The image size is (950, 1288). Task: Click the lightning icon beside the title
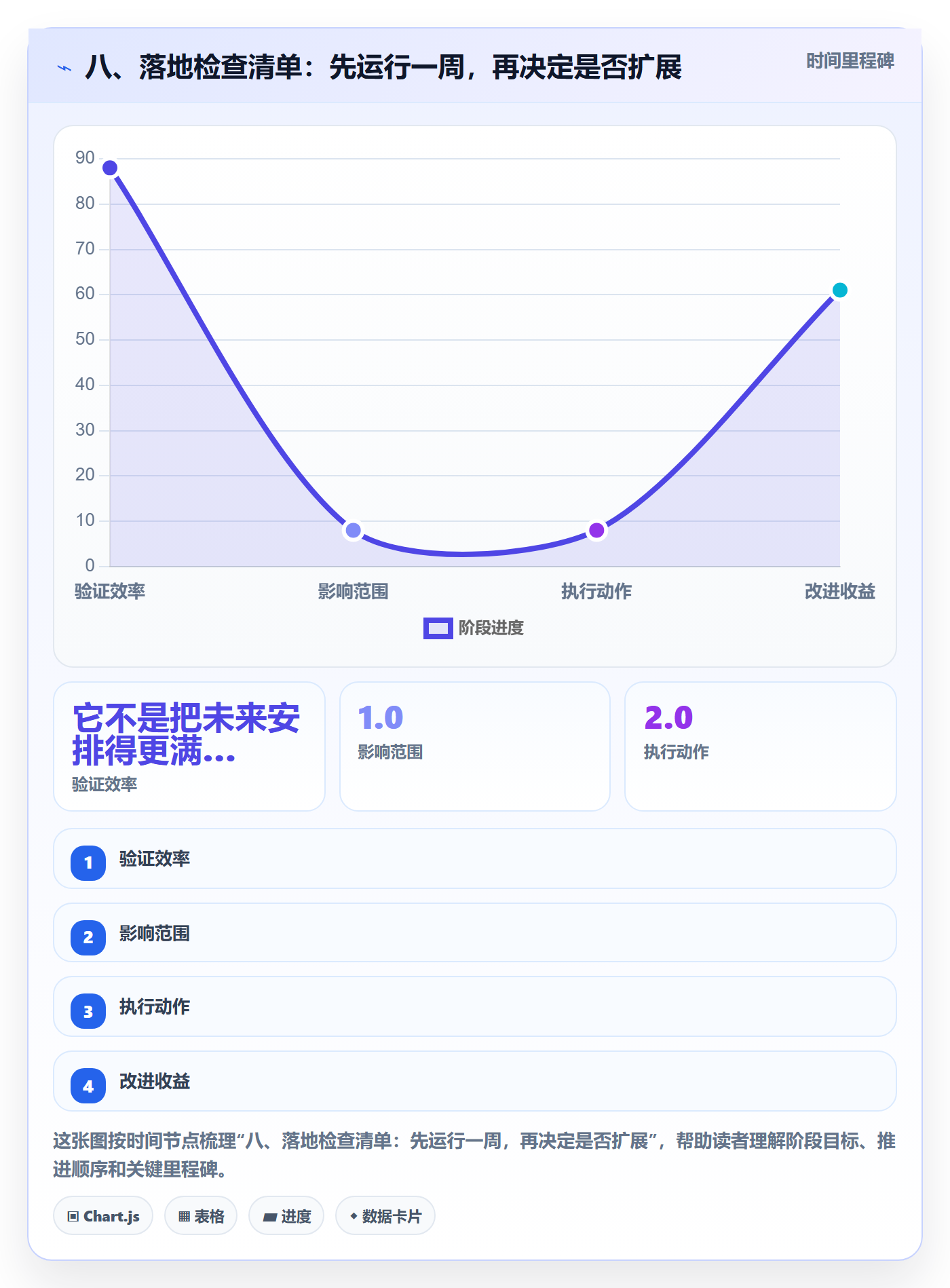tap(64, 68)
